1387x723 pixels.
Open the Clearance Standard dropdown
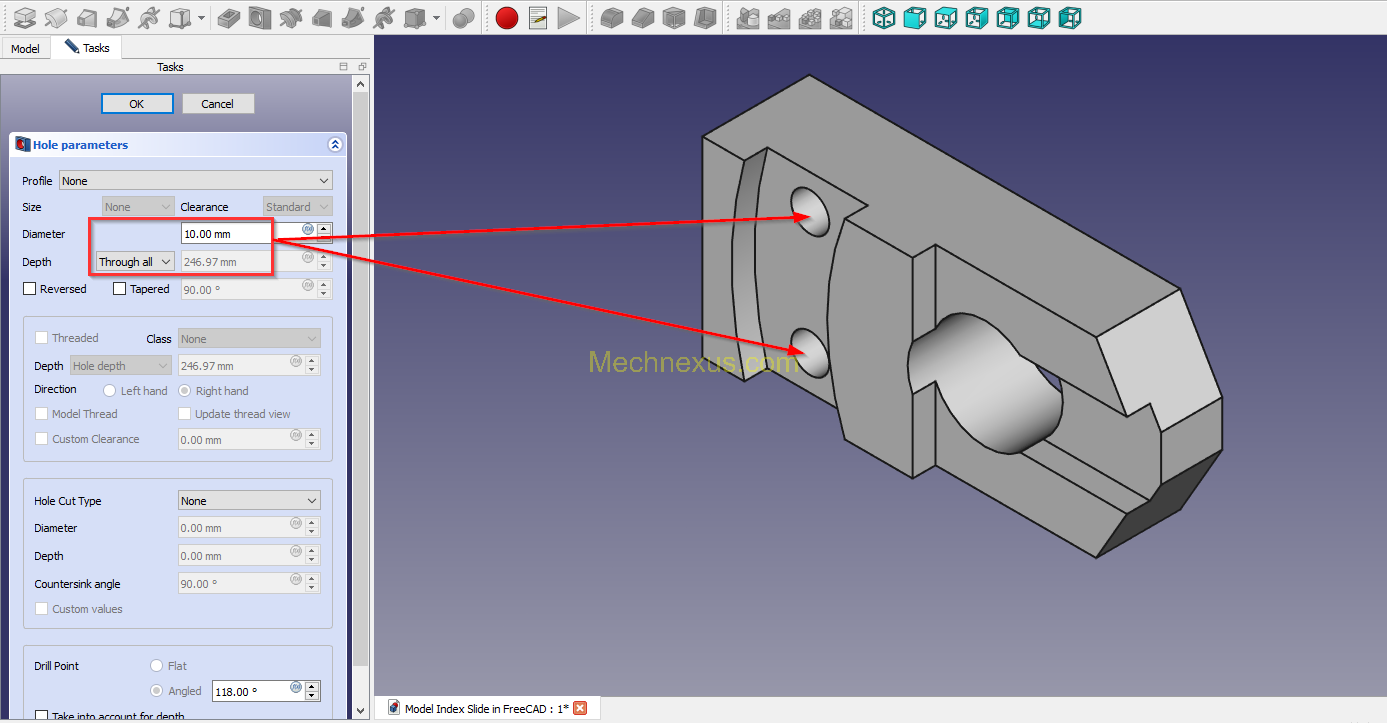click(x=298, y=207)
